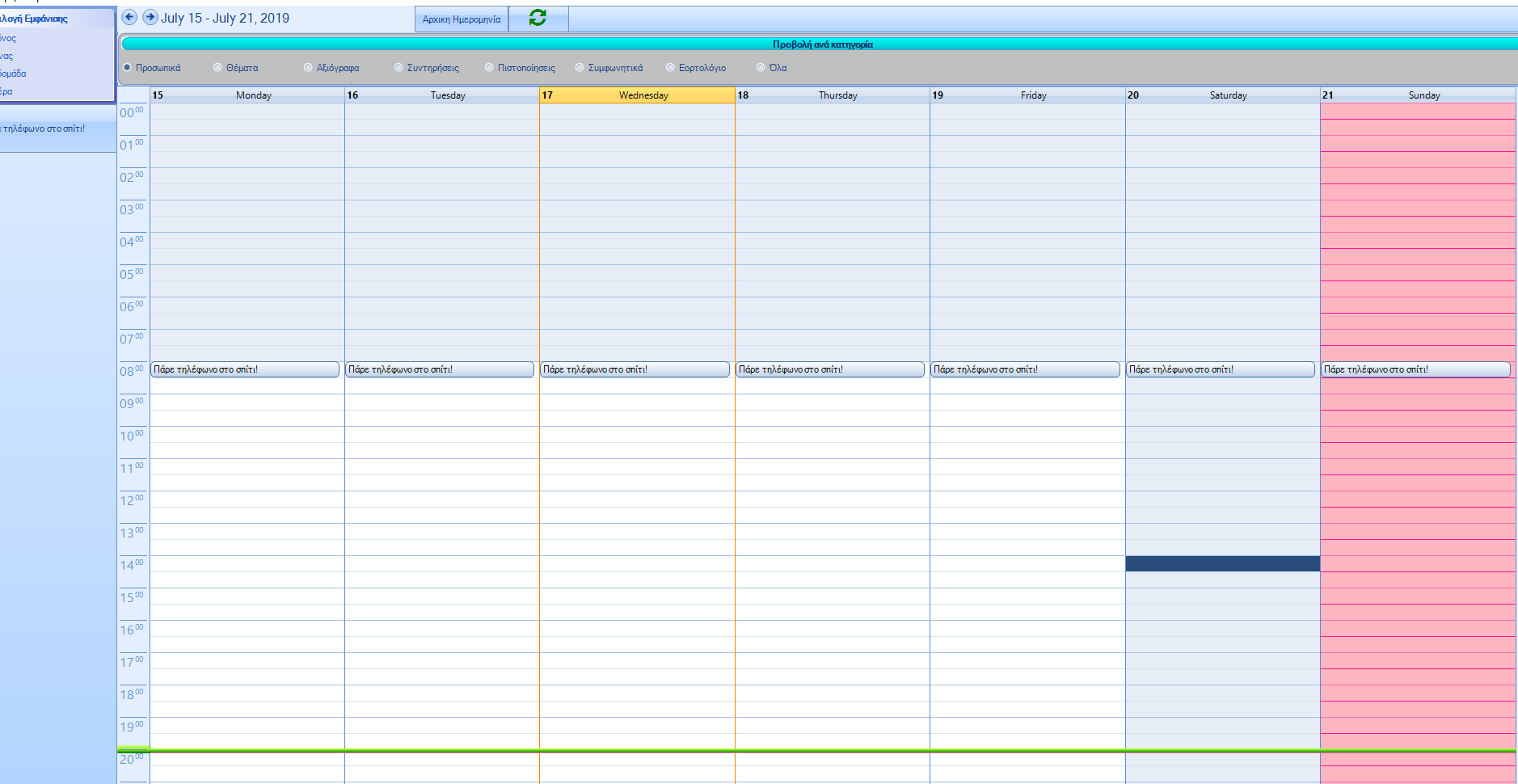Click the reminder text in left sidebar
Image resolution: width=1518 pixels, height=784 pixels.
coord(44,129)
